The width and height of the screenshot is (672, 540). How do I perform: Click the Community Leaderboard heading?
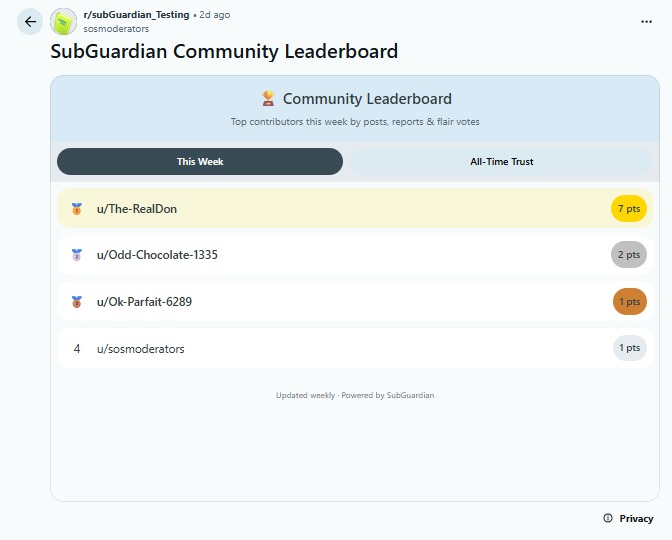(x=367, y=99)
